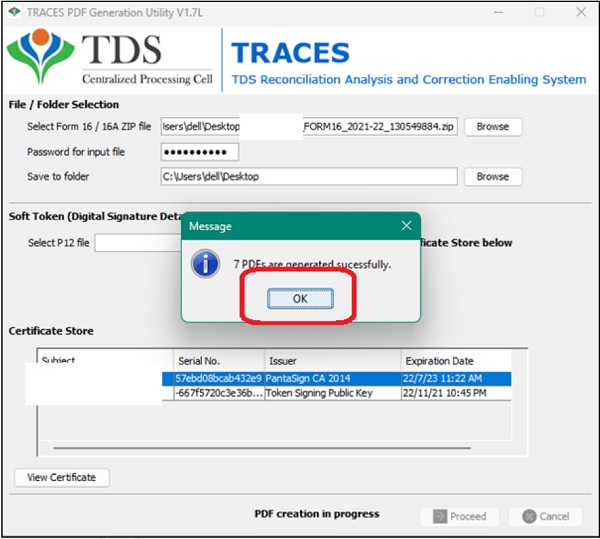Click the Subject column header
The height and width of the screenshot is (539, 600).
click(106, 361)
